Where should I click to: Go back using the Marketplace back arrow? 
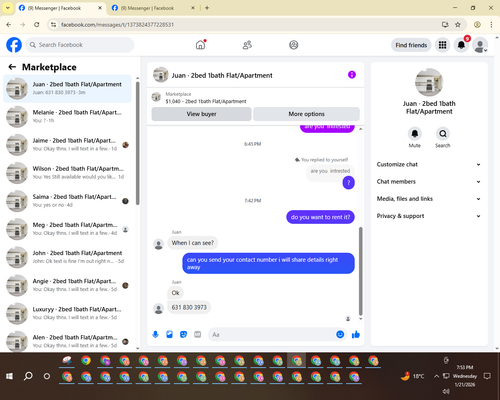tap(12, 67)
